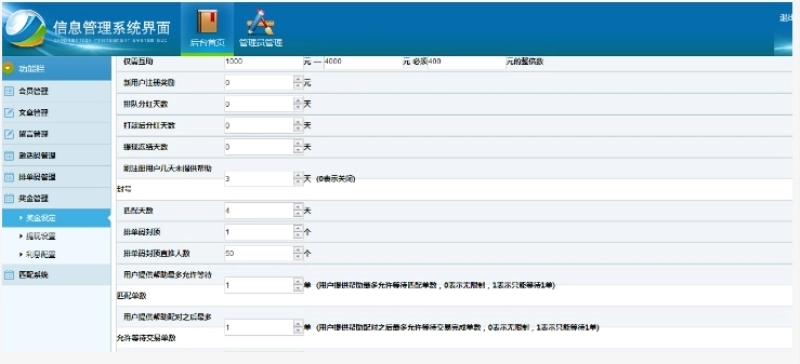This screenshot has width=800, height=364.
Task: Collapse the 奖金管理 menu section
Action: [56, 198]
